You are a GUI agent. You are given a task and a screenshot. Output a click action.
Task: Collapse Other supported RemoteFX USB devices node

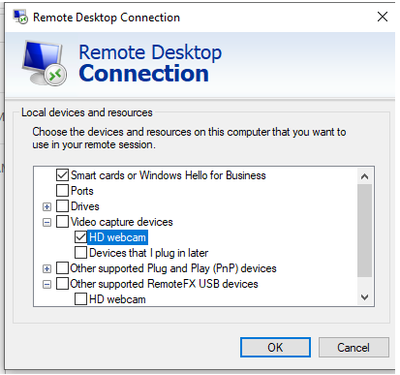tap(47, 284)
